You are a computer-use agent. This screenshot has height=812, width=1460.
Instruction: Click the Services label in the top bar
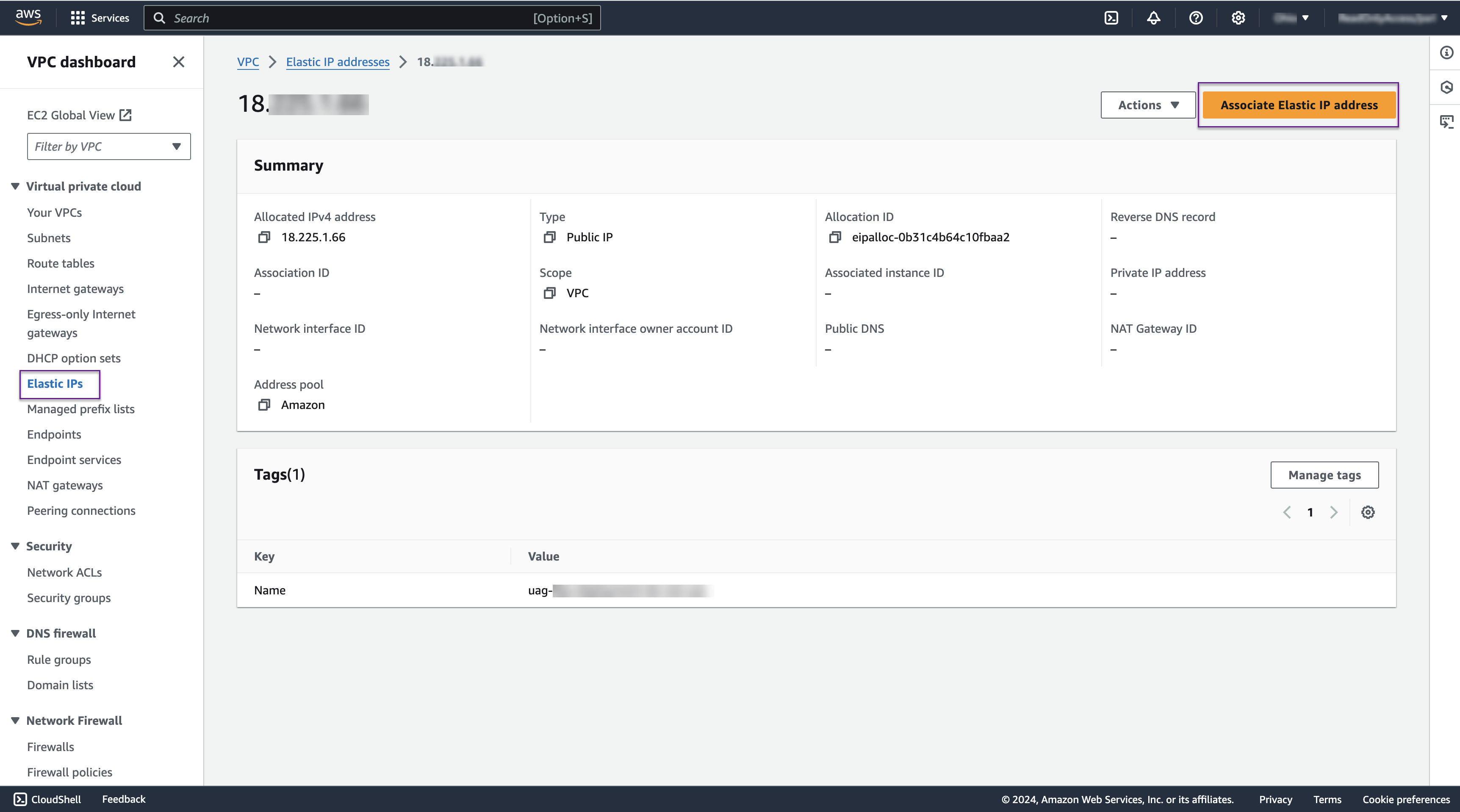pyautogui.click(x=110, y=18)
